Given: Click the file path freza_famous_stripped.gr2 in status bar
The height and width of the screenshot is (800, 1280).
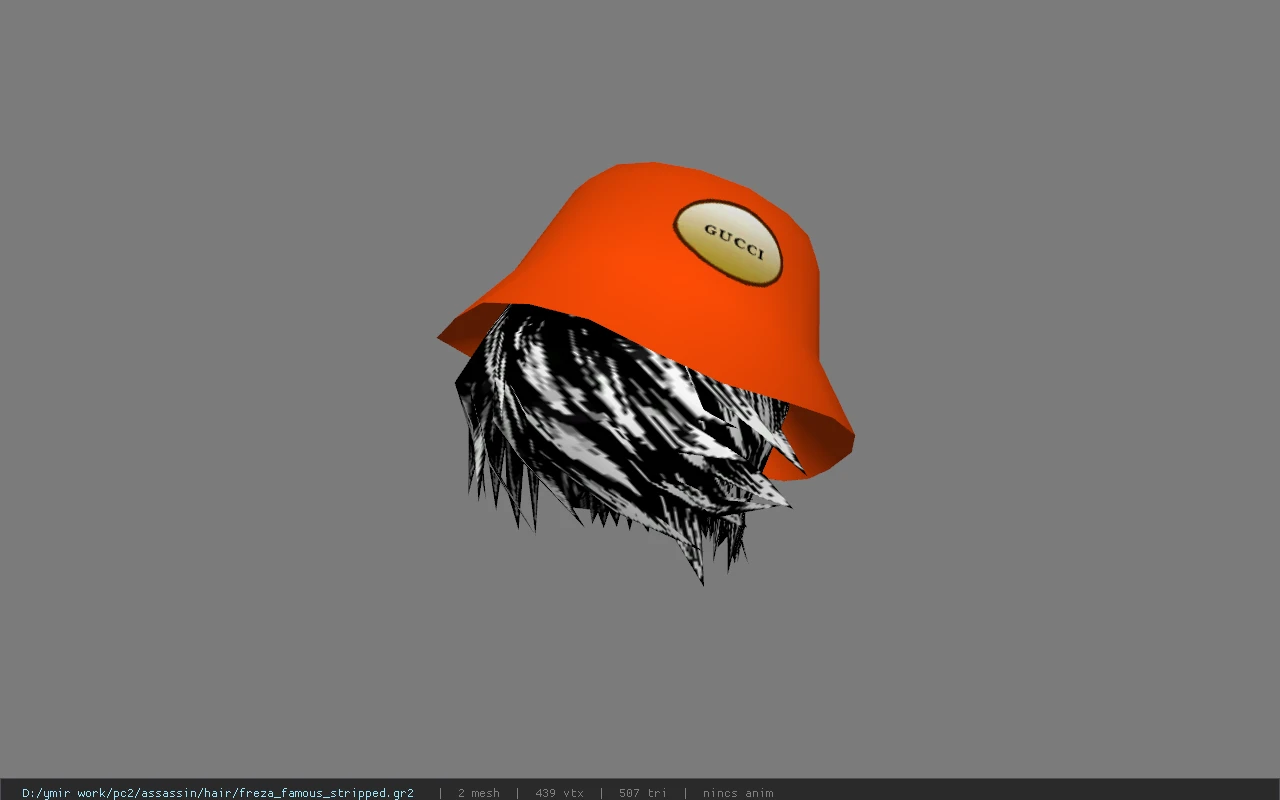Looking at the screenshot, I should [218, 793].
